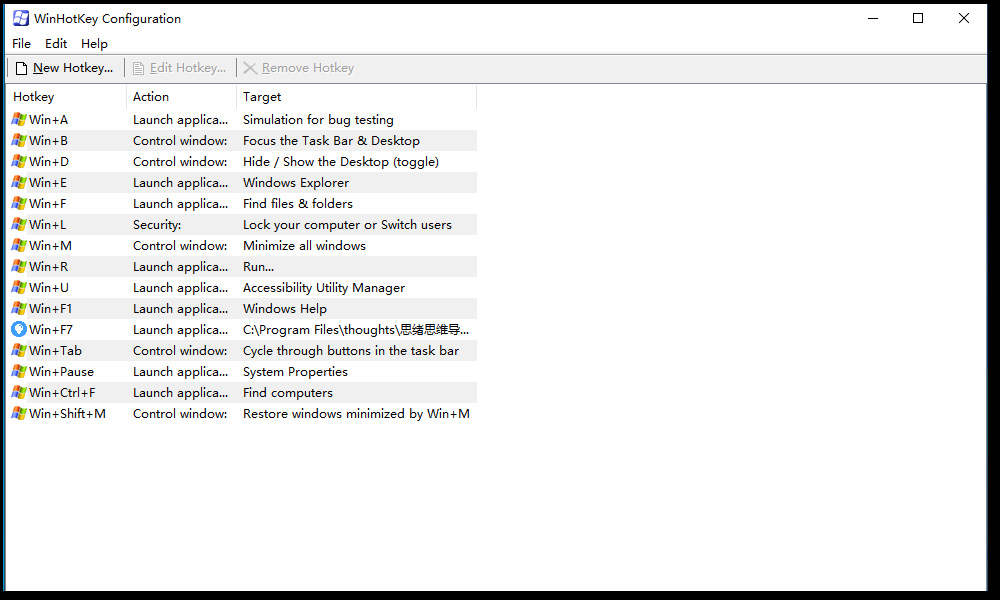Click the Windows flag icon beside Win+Ctrl+F
The image size is (1000, 600).
click(19, 393)
